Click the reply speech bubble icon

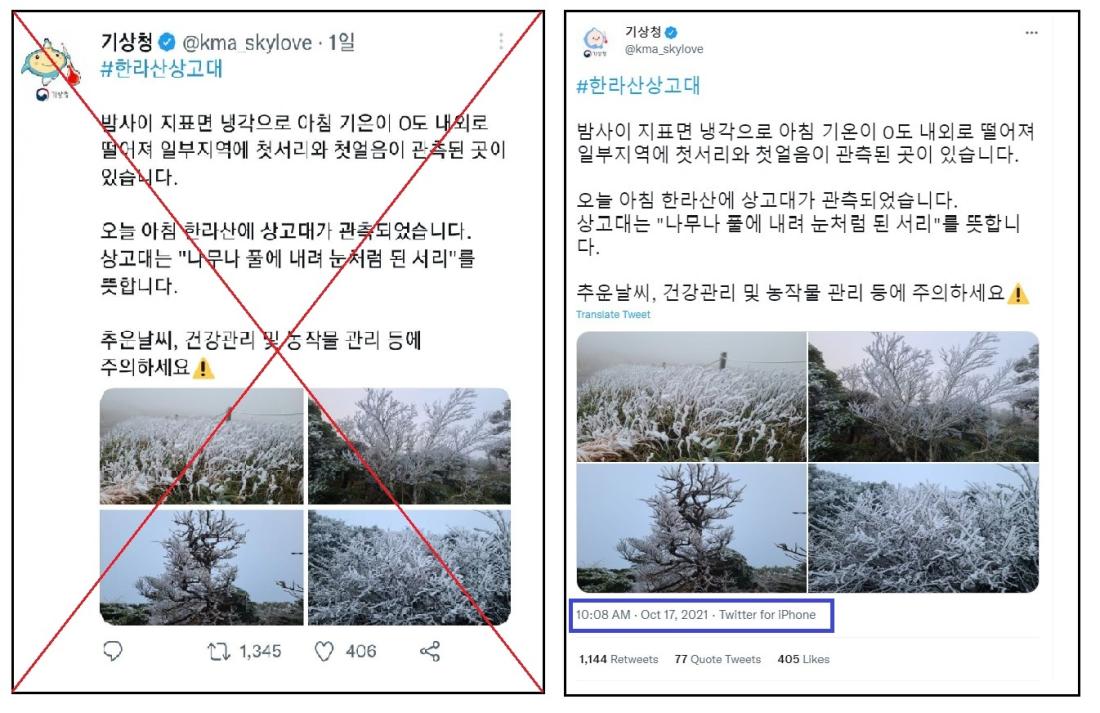113,652
